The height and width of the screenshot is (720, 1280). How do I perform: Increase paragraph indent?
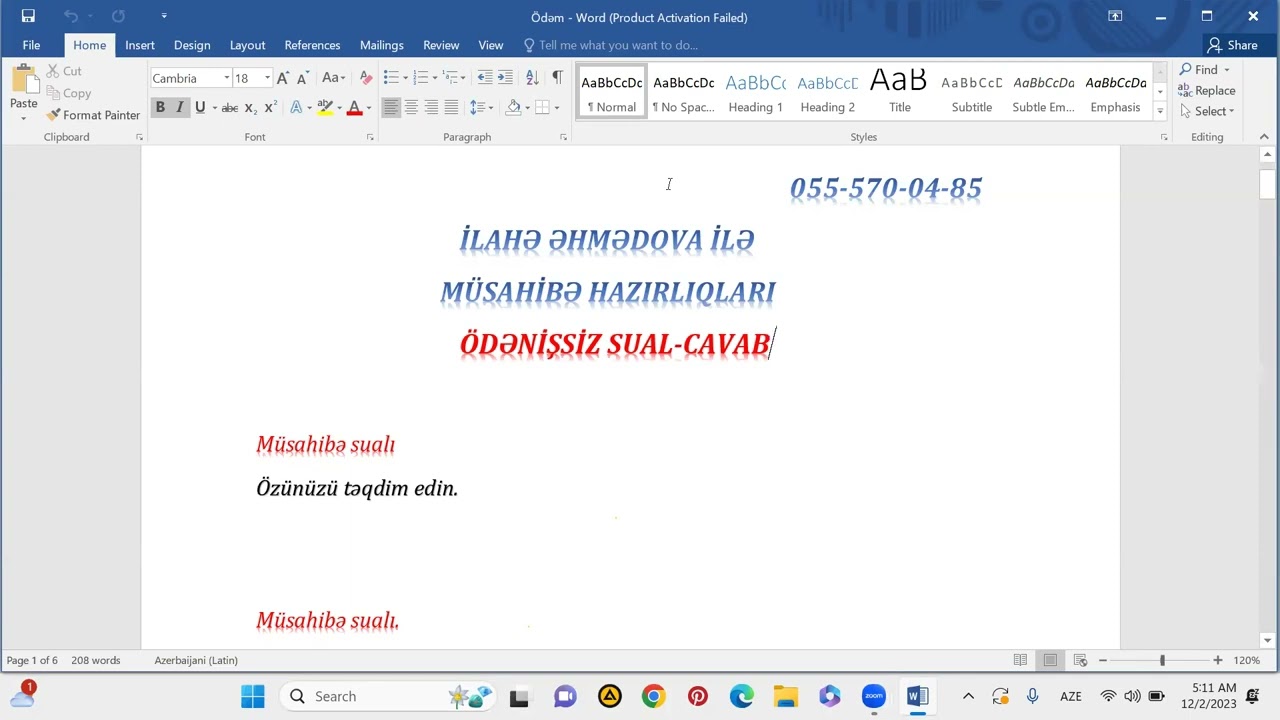pyautogui.click(x=506, y=78)
